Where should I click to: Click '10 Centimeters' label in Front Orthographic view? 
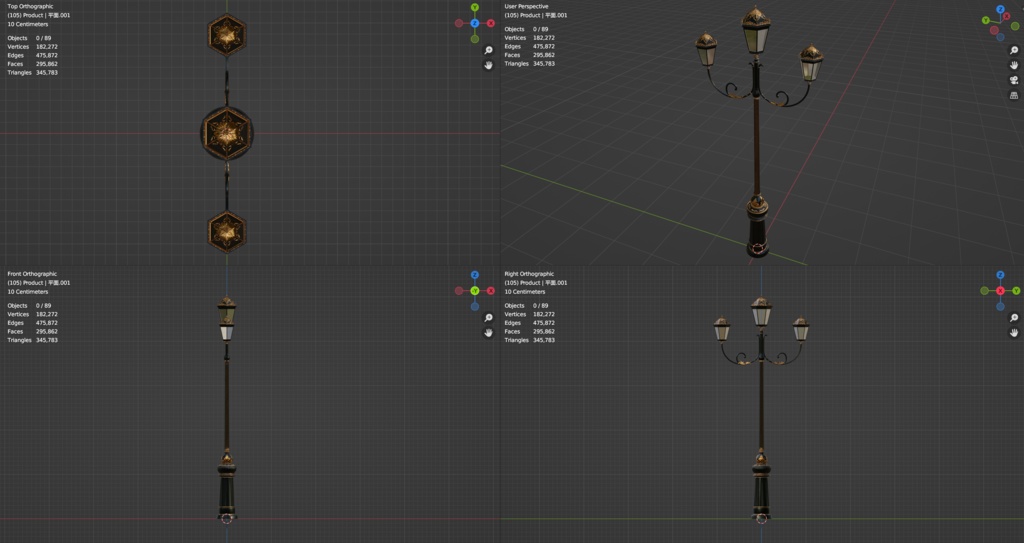point(28,292)
